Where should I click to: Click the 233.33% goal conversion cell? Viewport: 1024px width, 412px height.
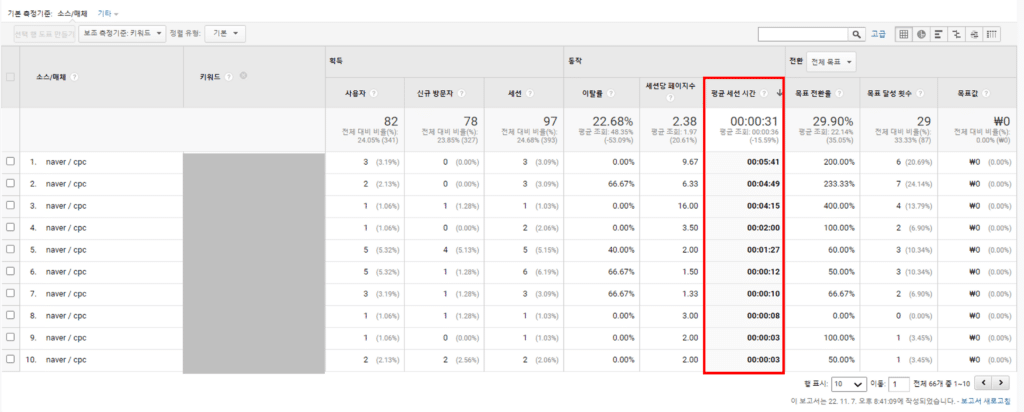(x=840, y=183)
